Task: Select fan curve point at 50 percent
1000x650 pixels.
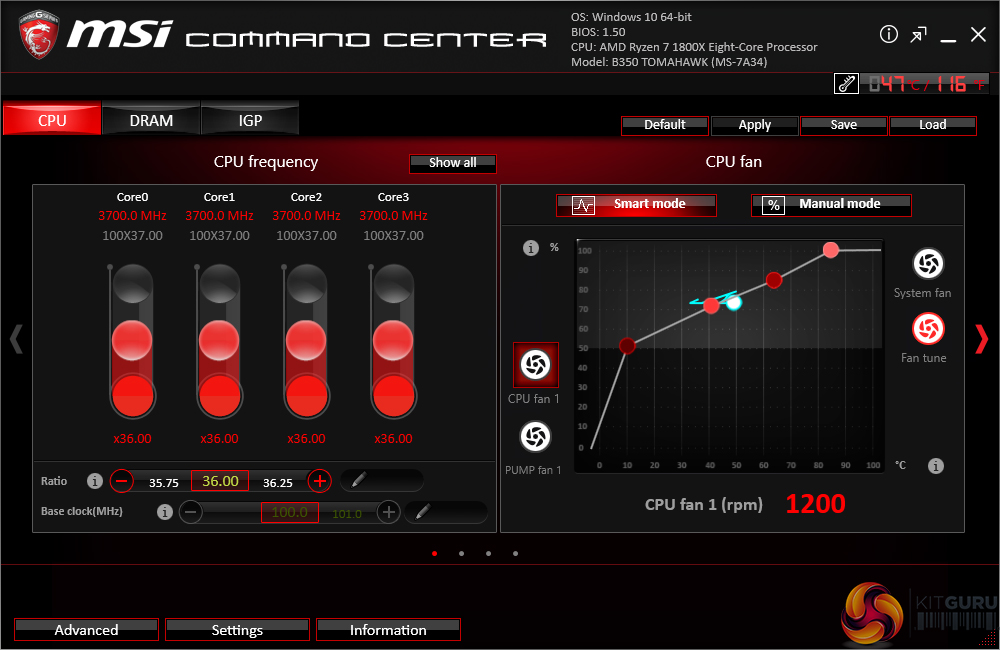Action: pos(627,346)
